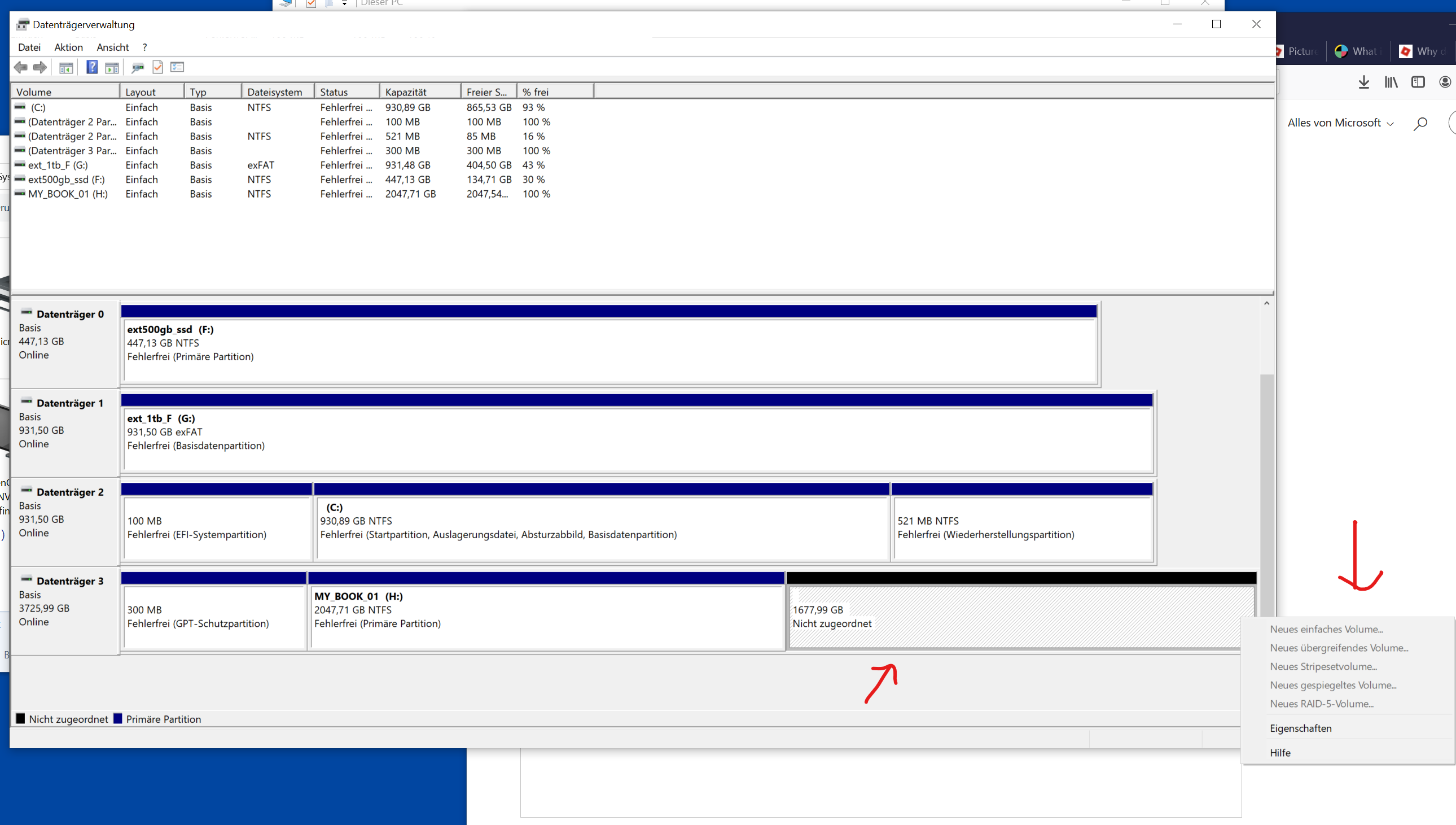Select the 100 MB EFI-Systempartition block
The image size is (1456, 825).
pyautogui.click(x=216, y=522)
